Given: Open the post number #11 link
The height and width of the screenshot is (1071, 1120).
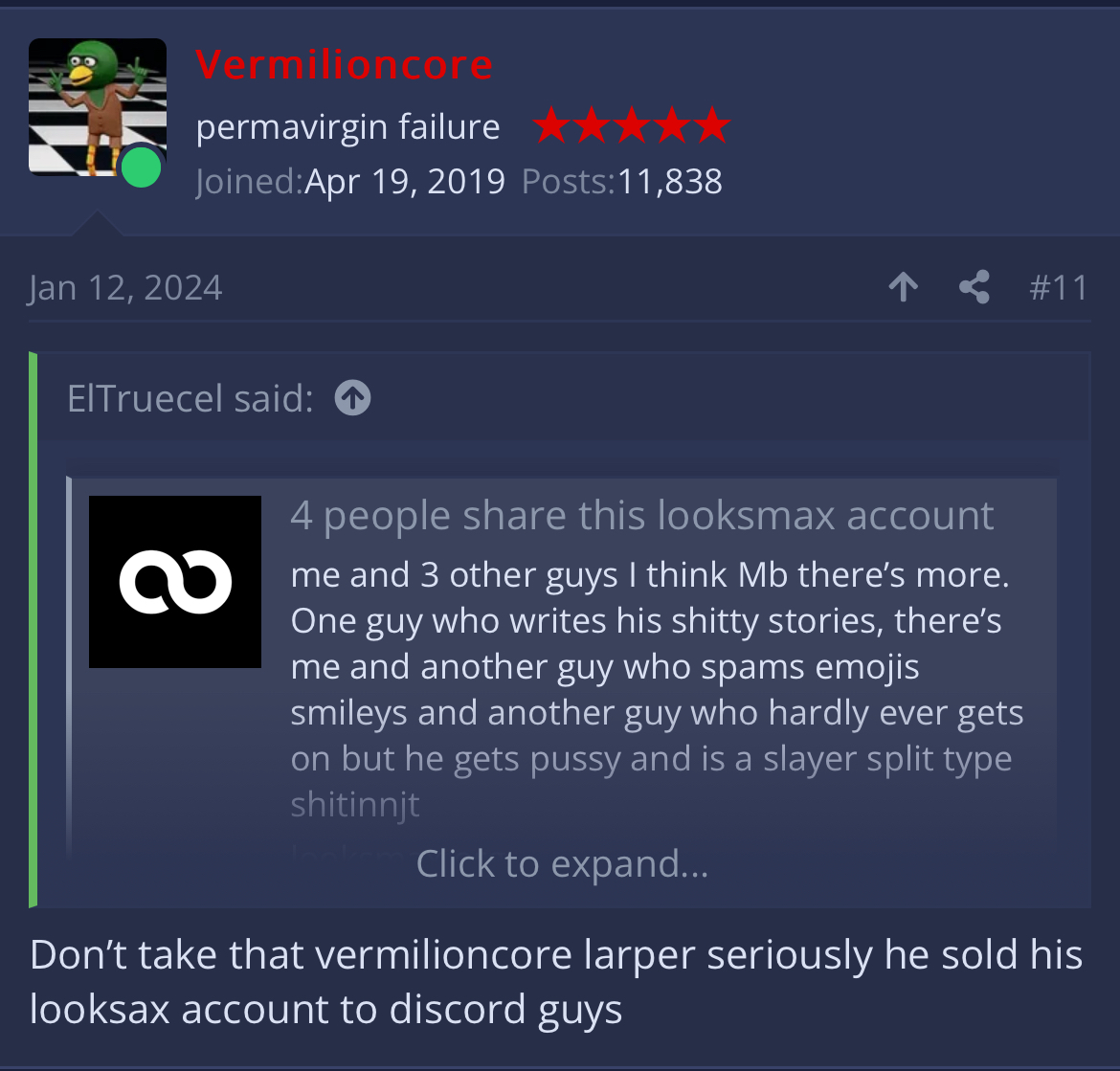Looking at the screenshot, I should (x=1059, y=288).
